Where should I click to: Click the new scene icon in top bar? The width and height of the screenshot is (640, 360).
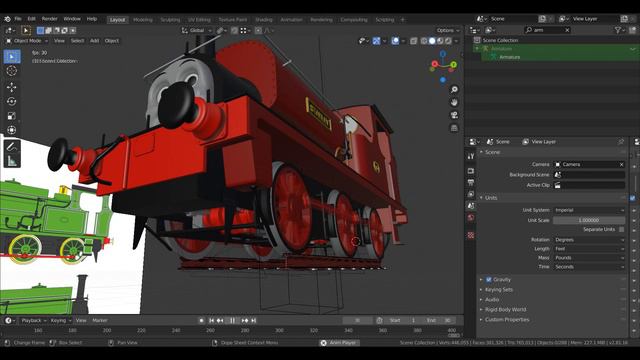pyautogui.click(x=542, y=19)
